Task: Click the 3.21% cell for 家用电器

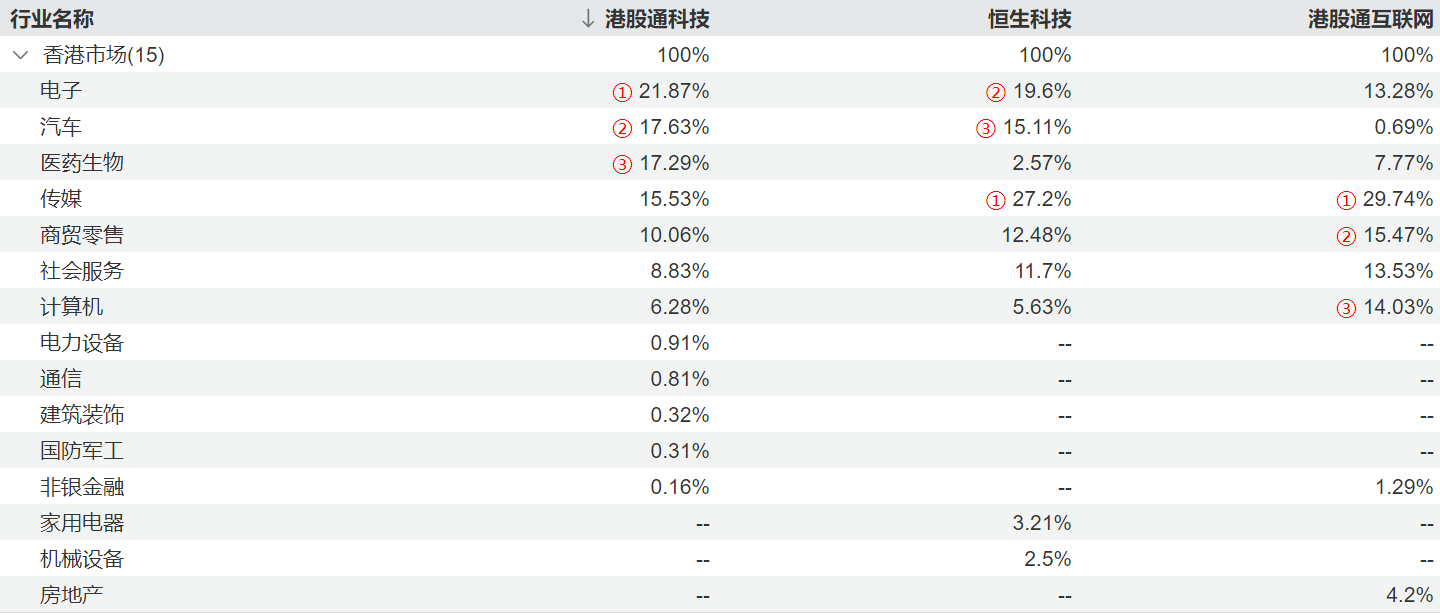Action: tap(1047, 523)
